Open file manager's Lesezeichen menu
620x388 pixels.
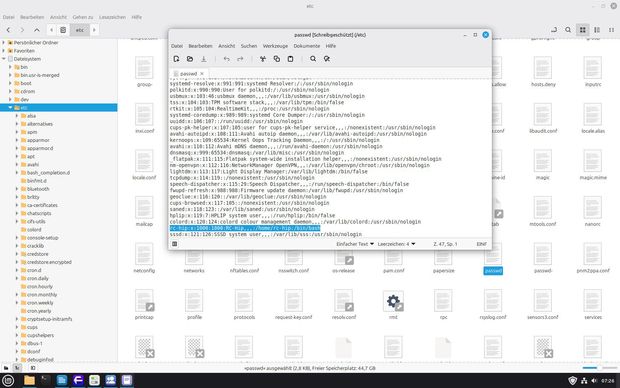click(x=112, y=17)
